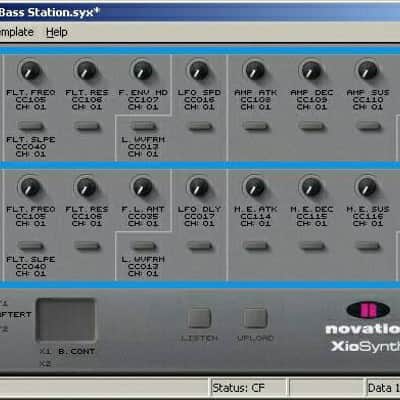400x400 pixels.
Task: Toggle button below lower-bank FLT. RES knob
Action: pyautogui.click(x=87, y=246)
